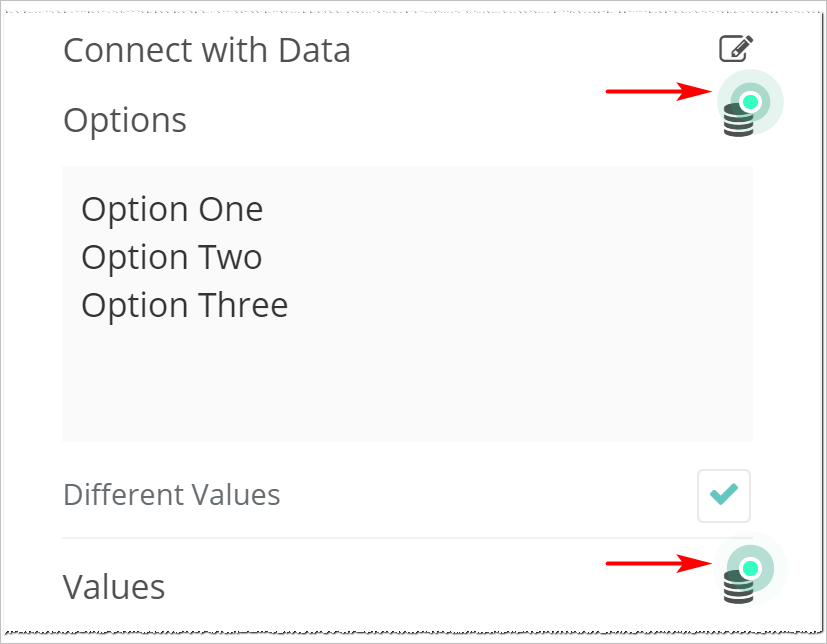Screen dimensions: 827x644
Task: Uncheck the Different Values checkbox
Action: 724,494
